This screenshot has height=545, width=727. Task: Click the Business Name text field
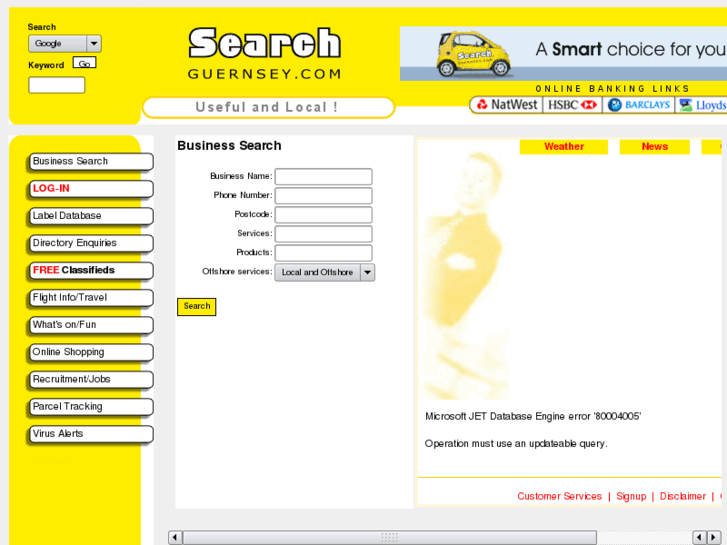(x=324, y=177)
